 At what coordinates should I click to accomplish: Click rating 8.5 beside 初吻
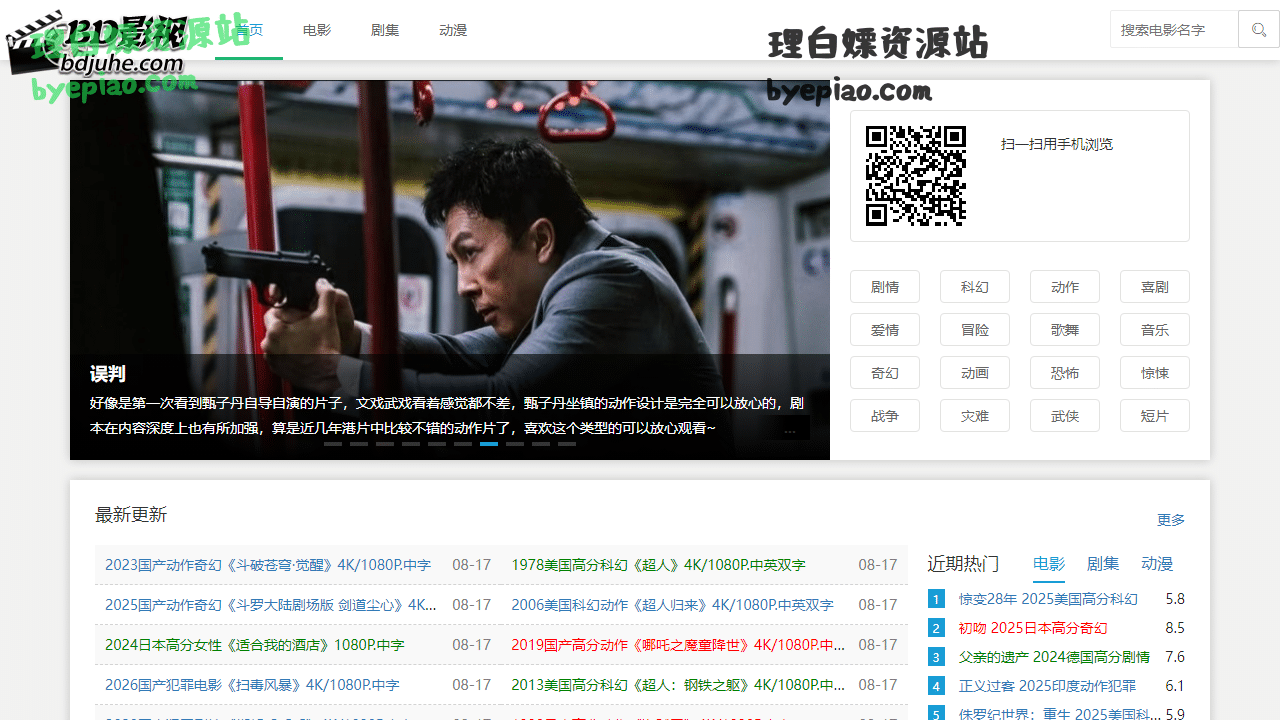click(1175, 628)
